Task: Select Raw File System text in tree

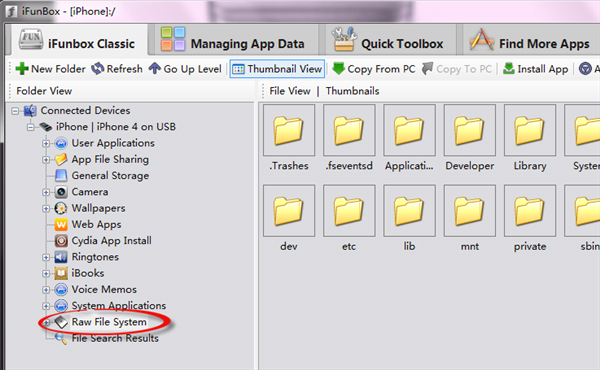Action: tap(109, 322)
